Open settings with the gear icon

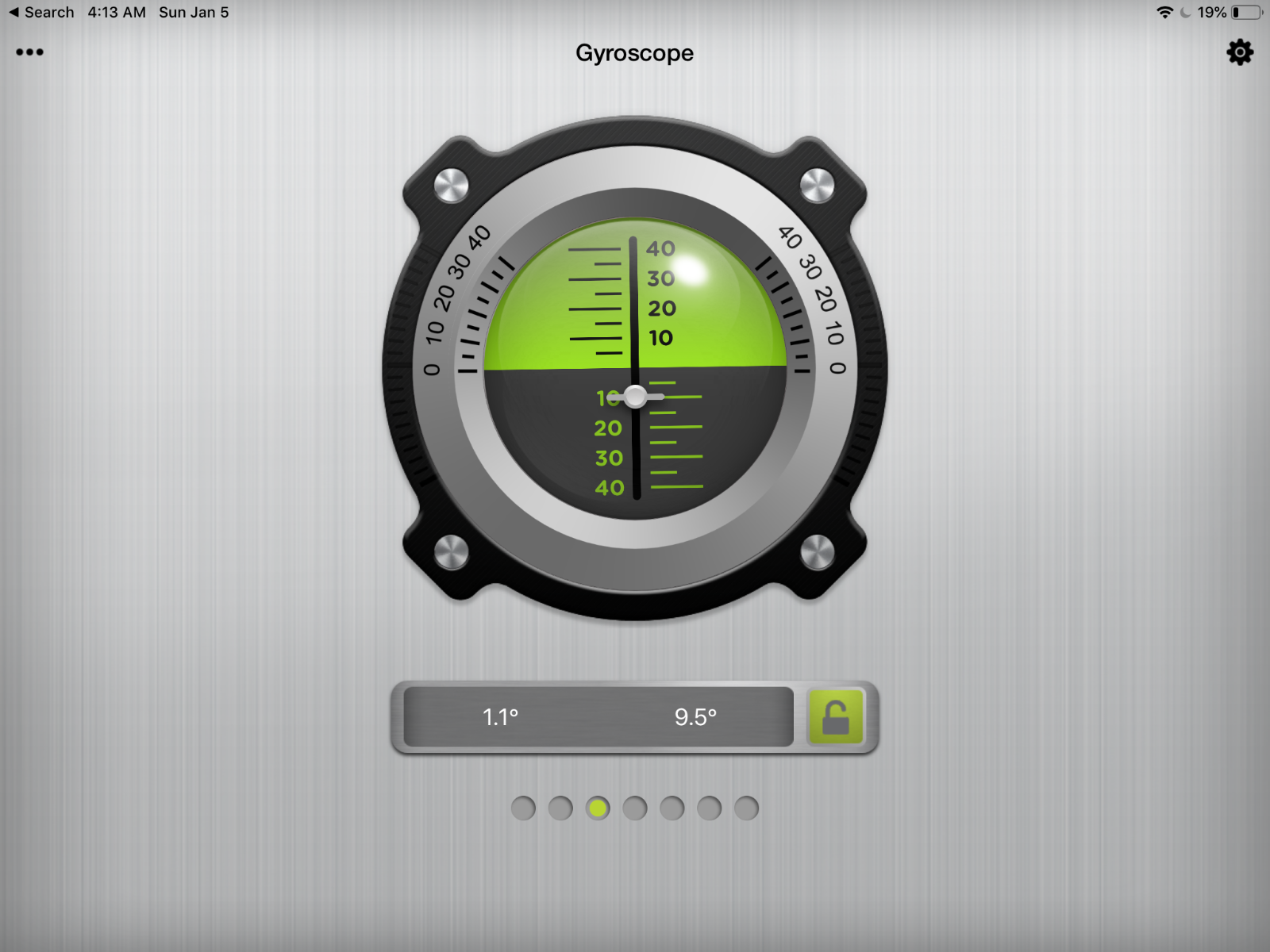[1240, 52]
